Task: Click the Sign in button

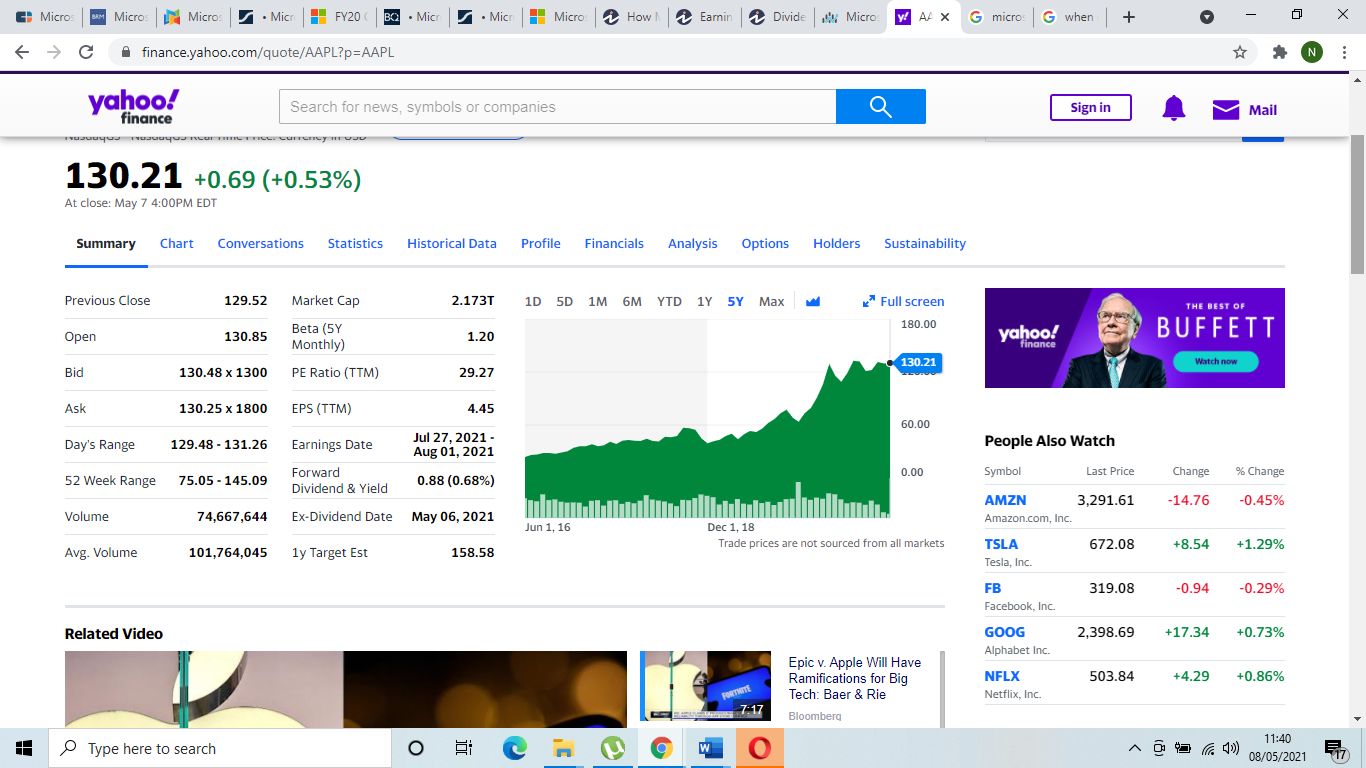Action: point(1091,108)
